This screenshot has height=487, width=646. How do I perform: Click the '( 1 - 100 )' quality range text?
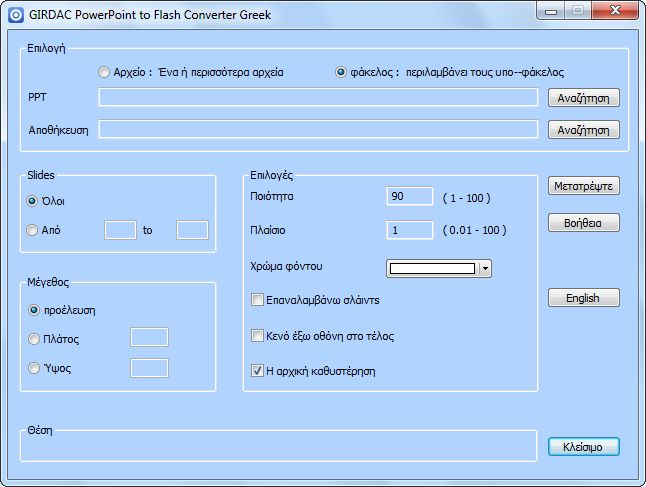466,198
